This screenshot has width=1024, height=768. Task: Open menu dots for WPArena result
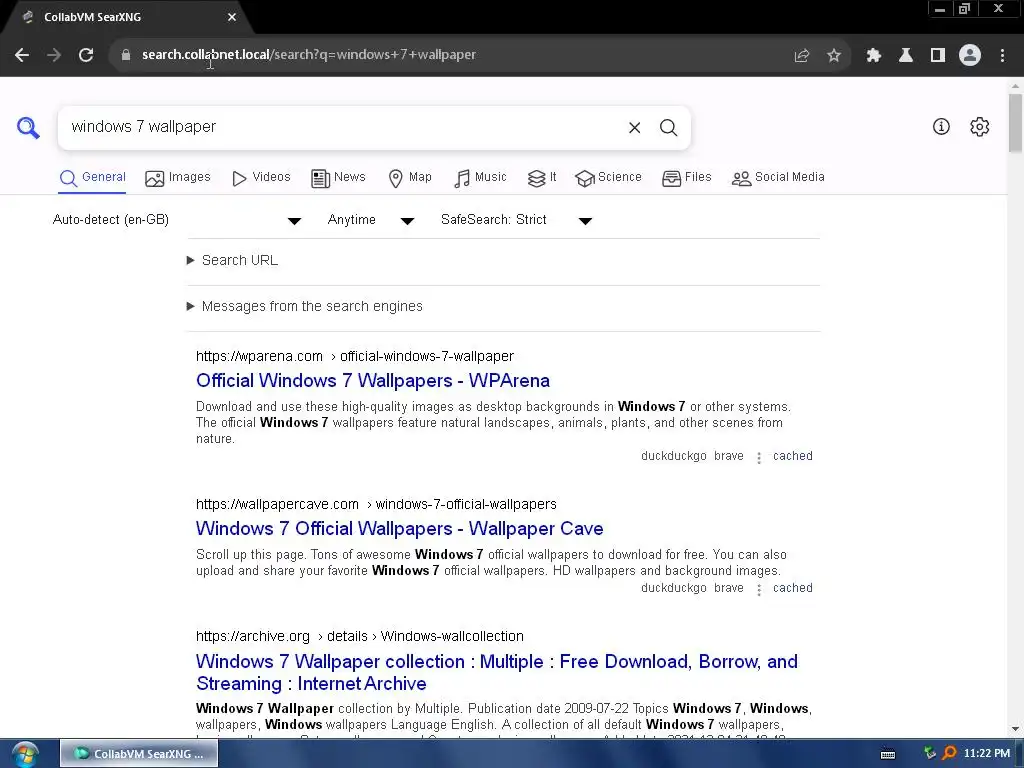click(759, 458)
